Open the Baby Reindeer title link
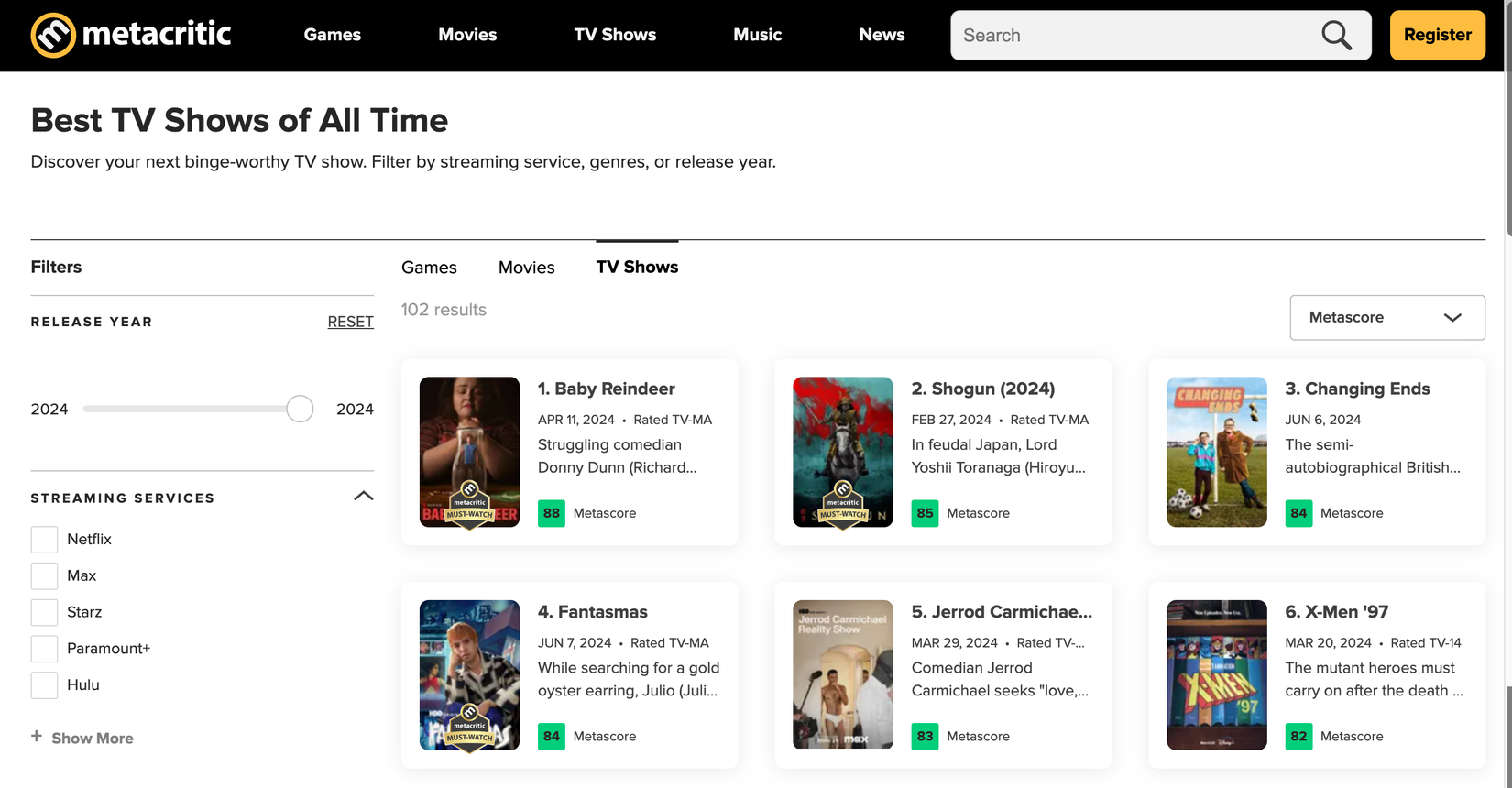1512x788 pixels. [x=606, y=389]
